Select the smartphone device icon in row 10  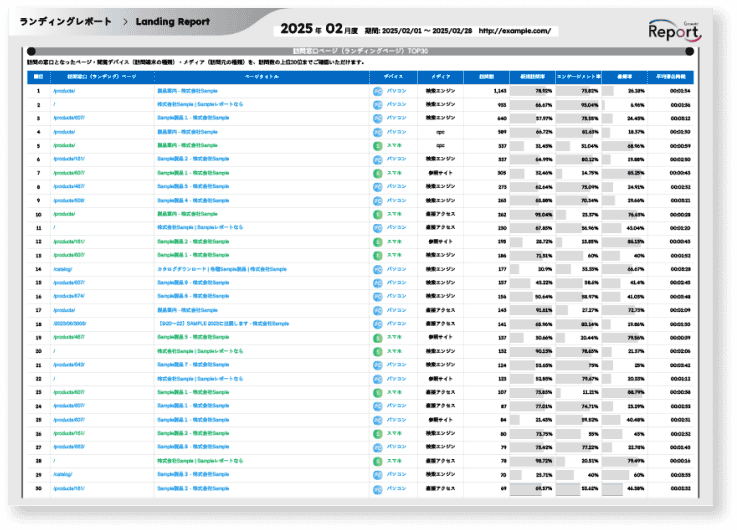coord(377,214)
